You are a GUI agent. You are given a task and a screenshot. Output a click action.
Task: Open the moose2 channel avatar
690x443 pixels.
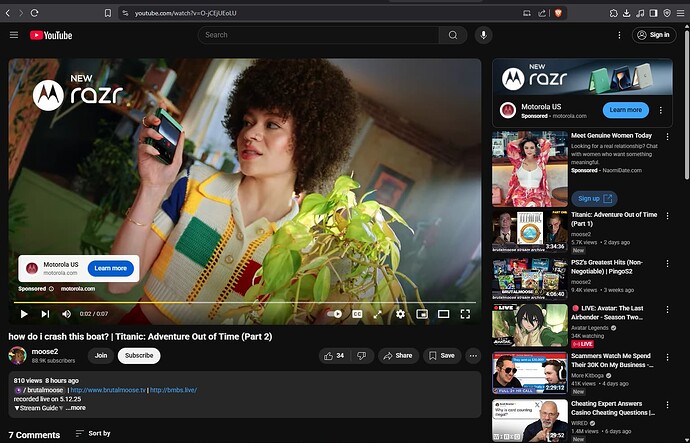point(18,355)
